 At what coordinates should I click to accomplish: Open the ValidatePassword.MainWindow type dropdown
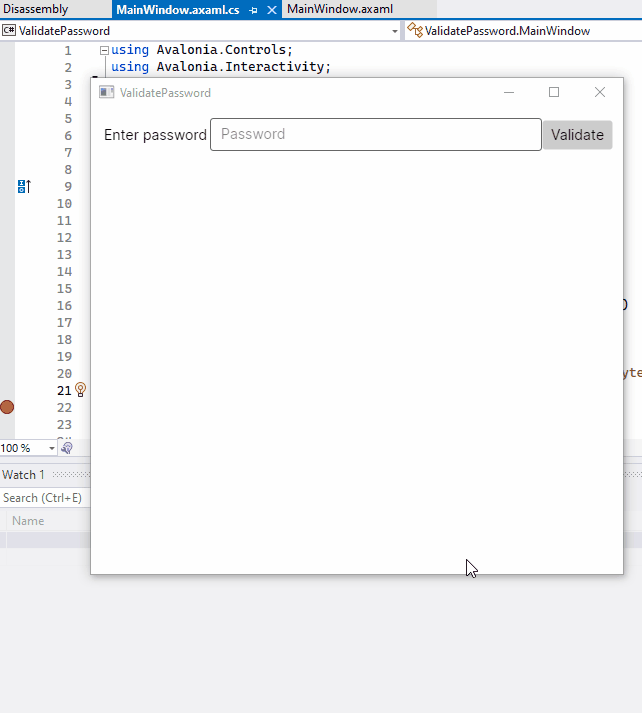[520, 31]
